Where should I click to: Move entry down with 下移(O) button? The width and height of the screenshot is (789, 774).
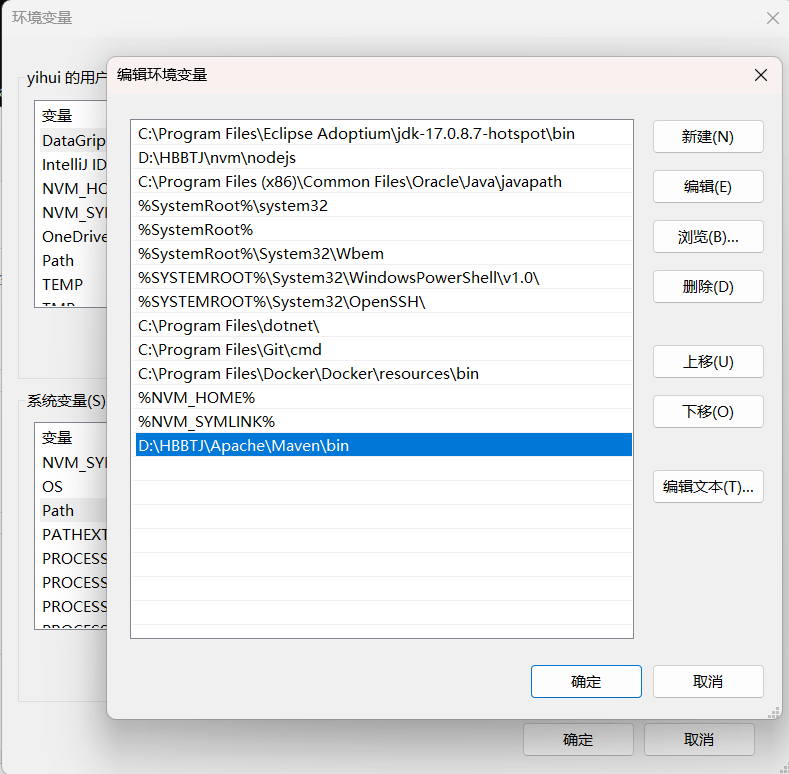pos(707,412)
